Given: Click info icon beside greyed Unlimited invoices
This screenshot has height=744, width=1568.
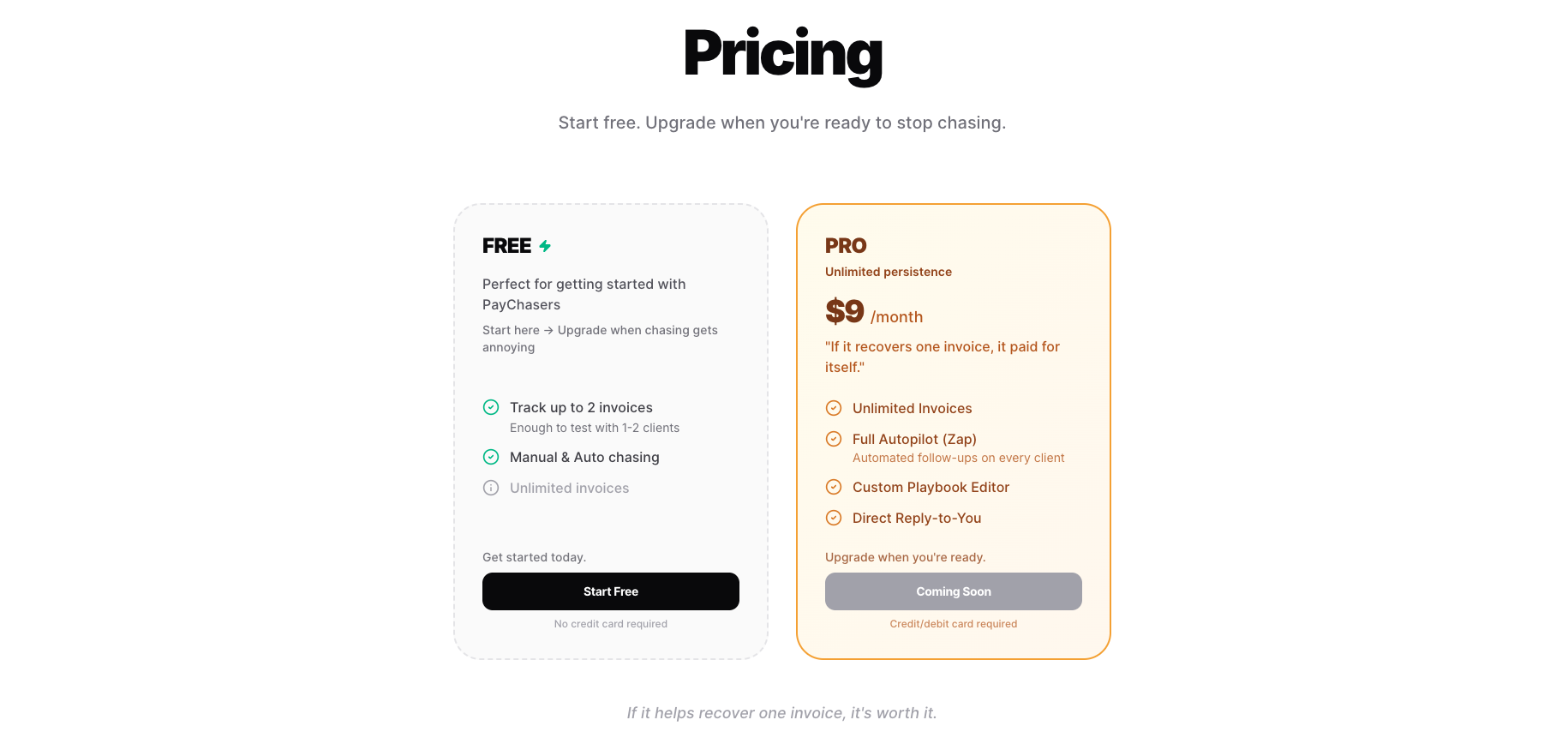Looking at the screenshot, I should [491, 488].
